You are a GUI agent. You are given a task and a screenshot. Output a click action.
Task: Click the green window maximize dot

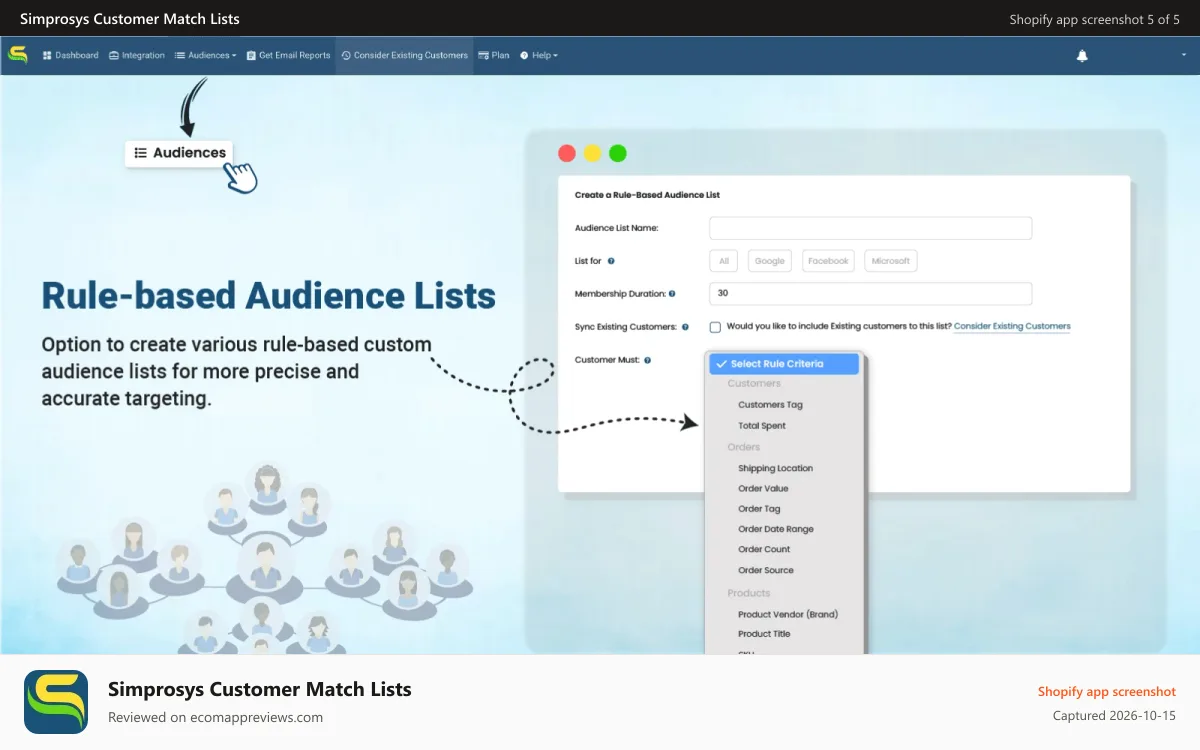618,153
